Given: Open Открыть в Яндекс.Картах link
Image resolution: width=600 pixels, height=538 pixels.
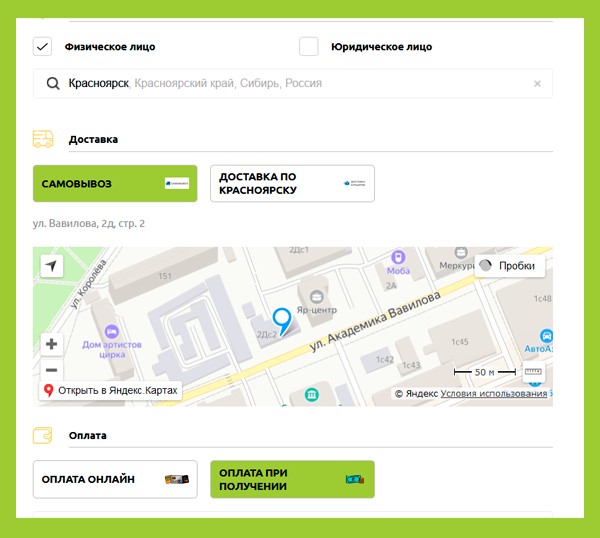Looking at the screenshot, I should pos(110,389).
